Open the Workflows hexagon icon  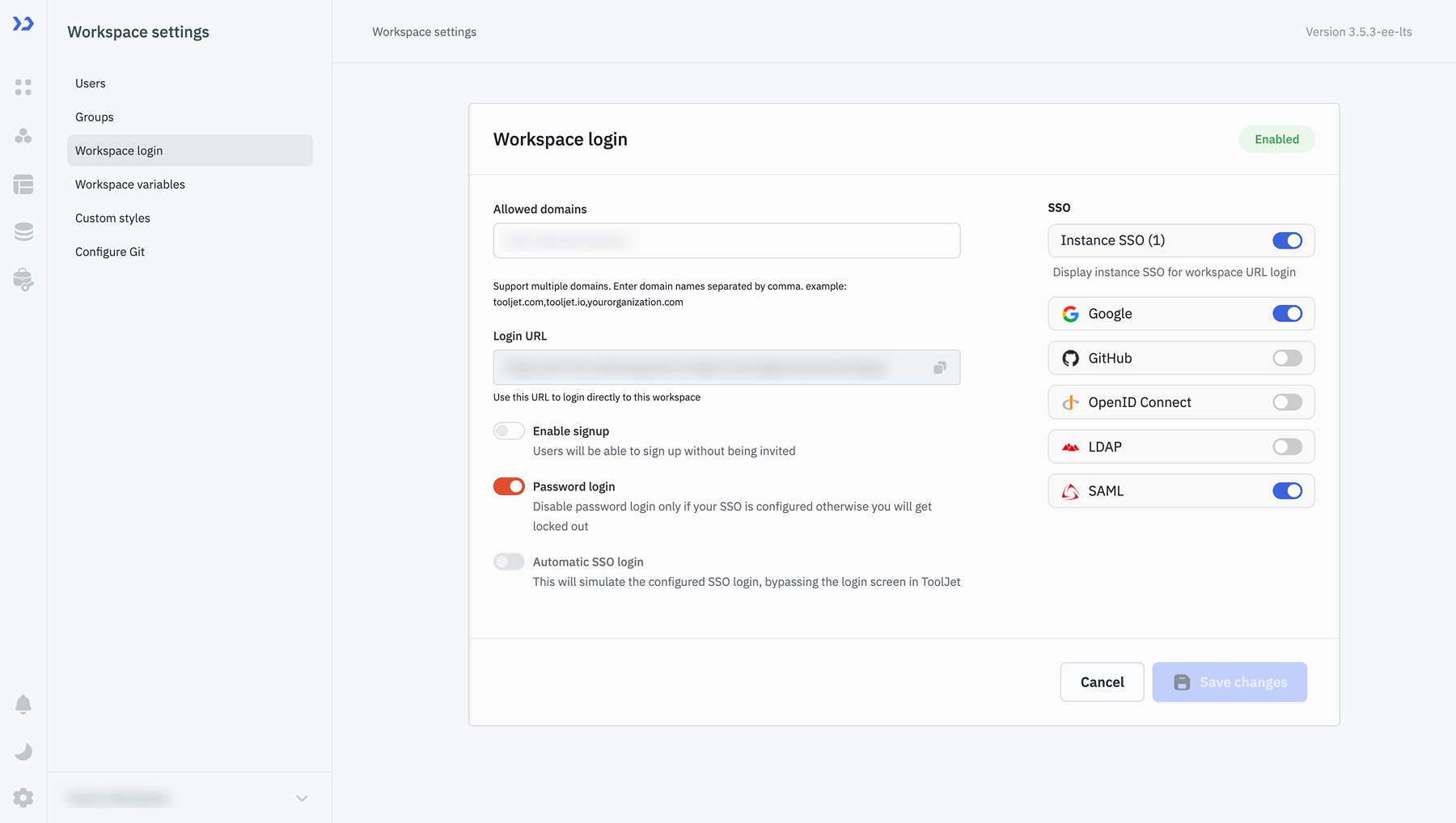[23, 136]
